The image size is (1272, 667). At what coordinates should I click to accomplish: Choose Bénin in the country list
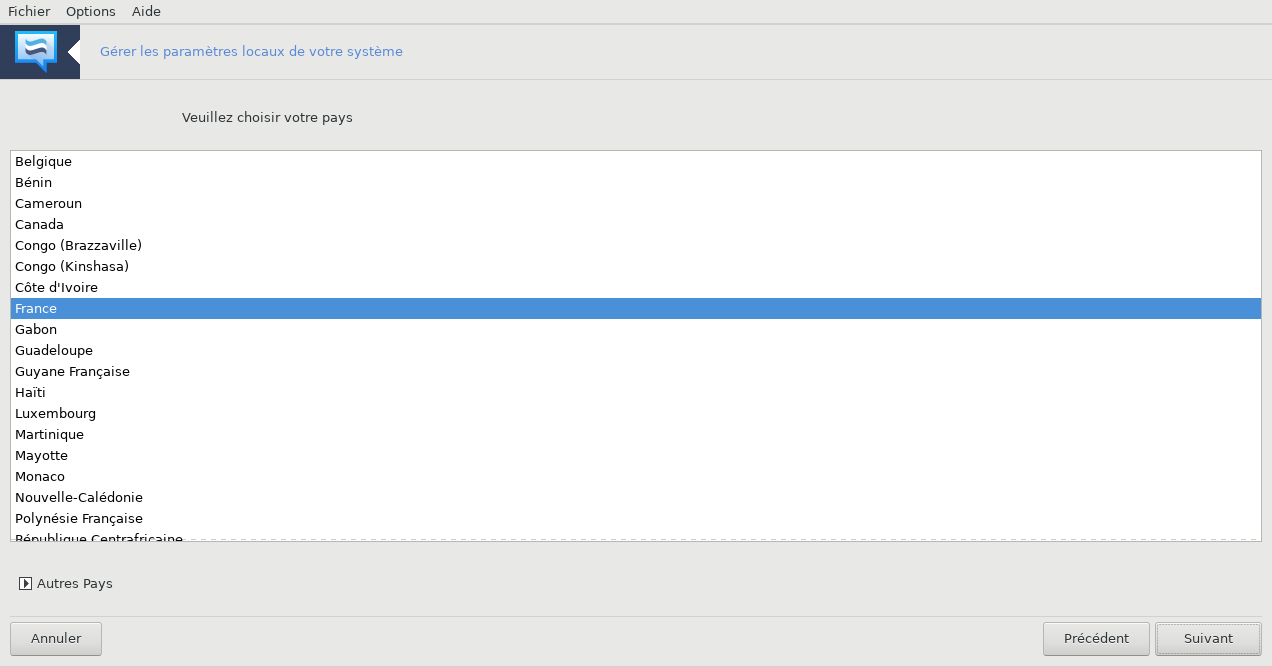point(636,182)
